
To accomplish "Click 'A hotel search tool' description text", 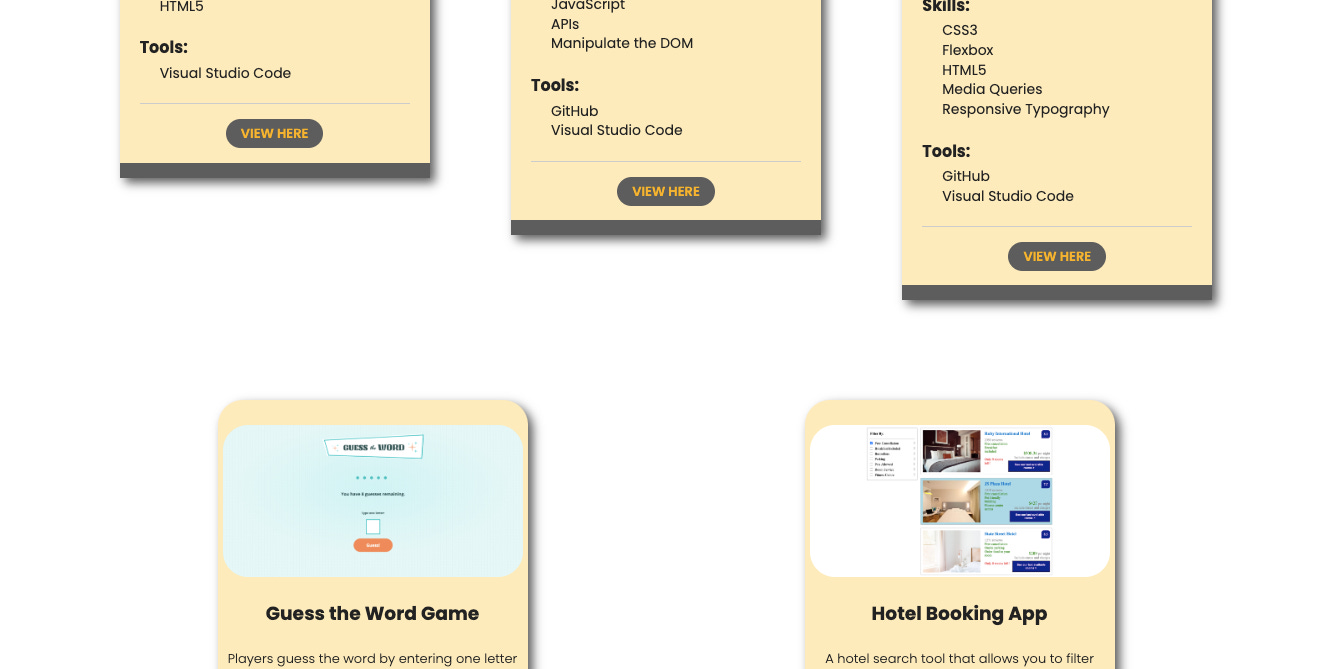I will pos(959,659).
